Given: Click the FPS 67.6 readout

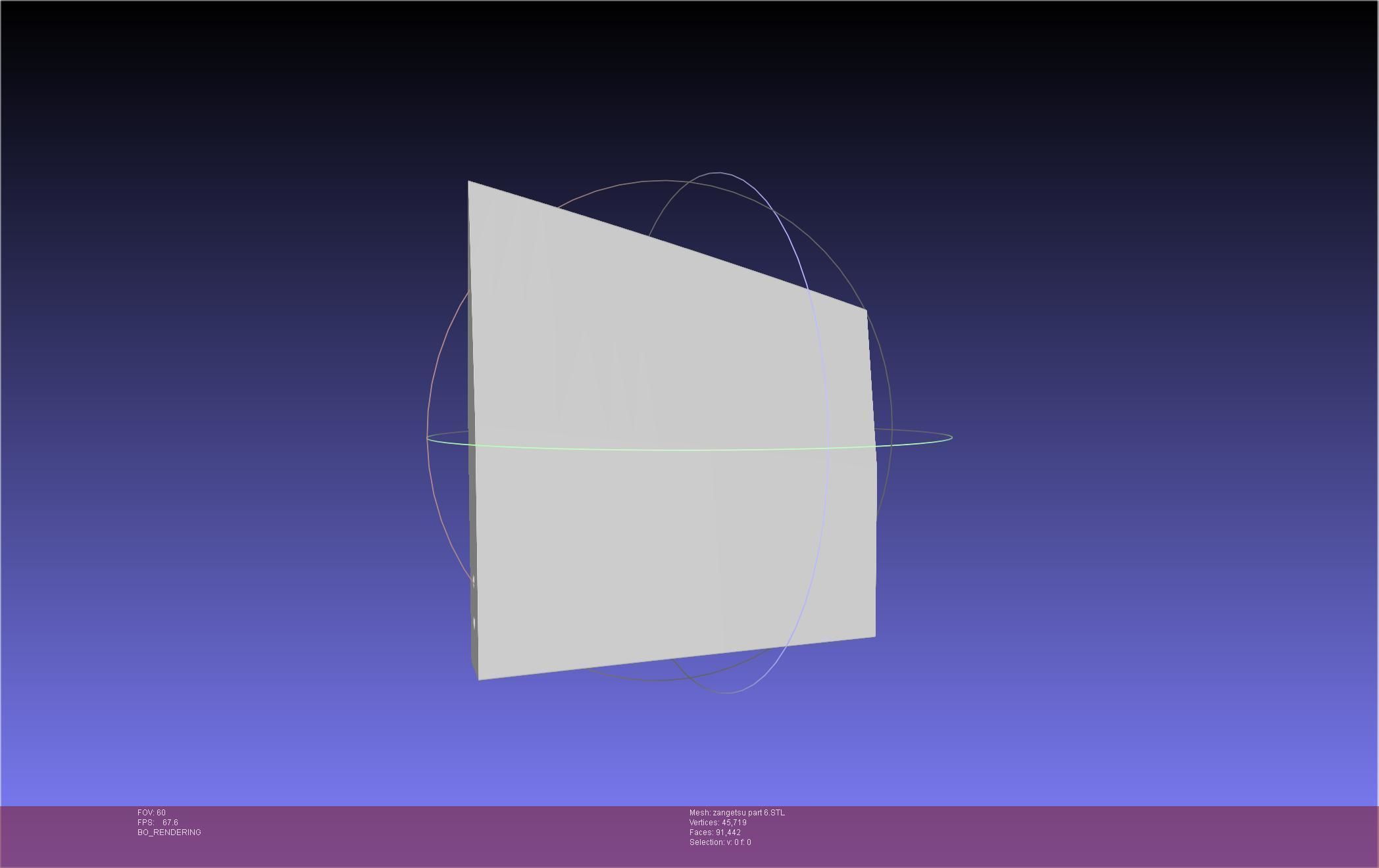Looking at the screenshot, I should pos(158,823).
